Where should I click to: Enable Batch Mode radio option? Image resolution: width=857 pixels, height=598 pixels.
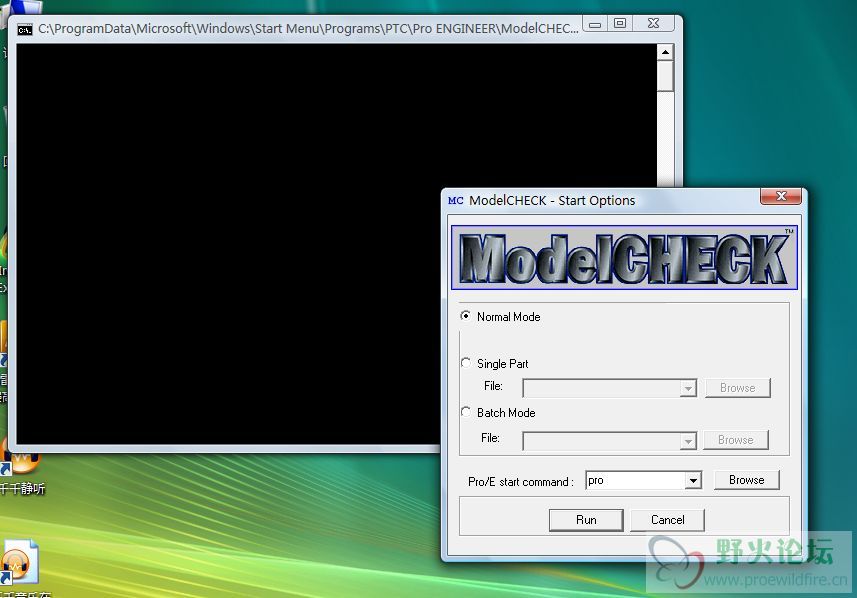coord(466,412)
